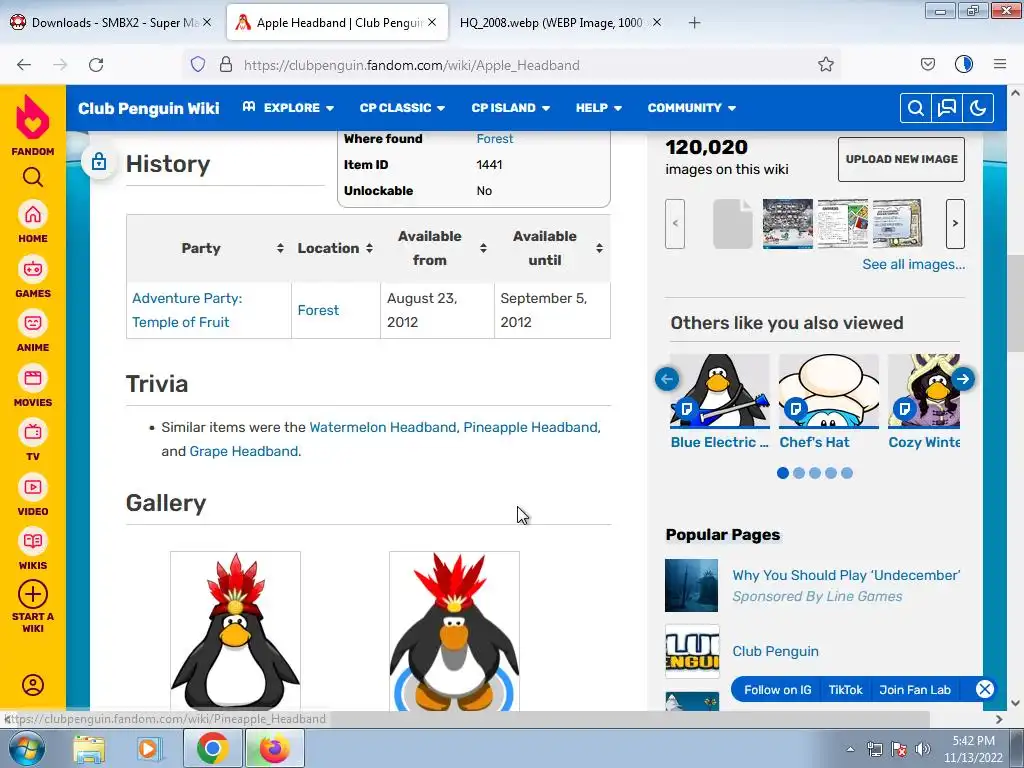Click the wiki search magnifier icon
The height and width of the screenshot is (768, 1024).
pyautogui.click(x=916, y=108)
